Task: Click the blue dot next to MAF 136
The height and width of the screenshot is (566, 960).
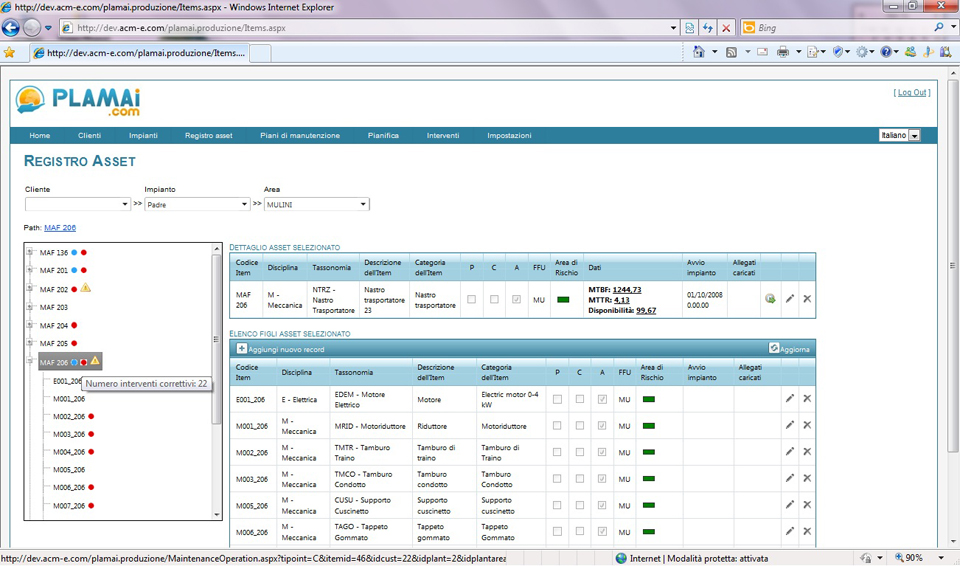Action: pos(74,252)
